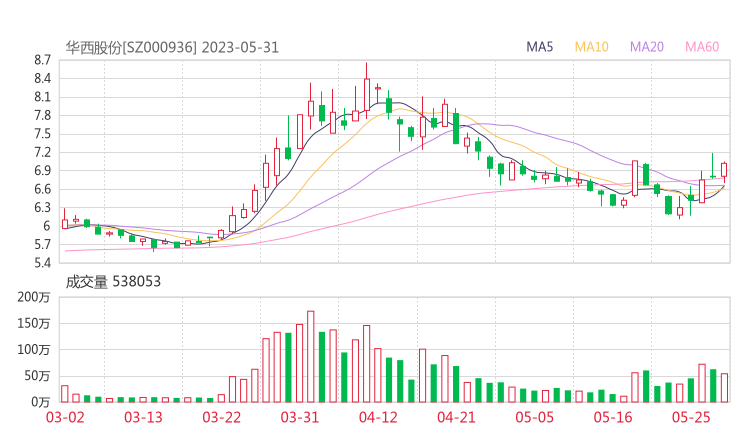
Task: Click the last volume bar on the right
Action: (724, 388)
